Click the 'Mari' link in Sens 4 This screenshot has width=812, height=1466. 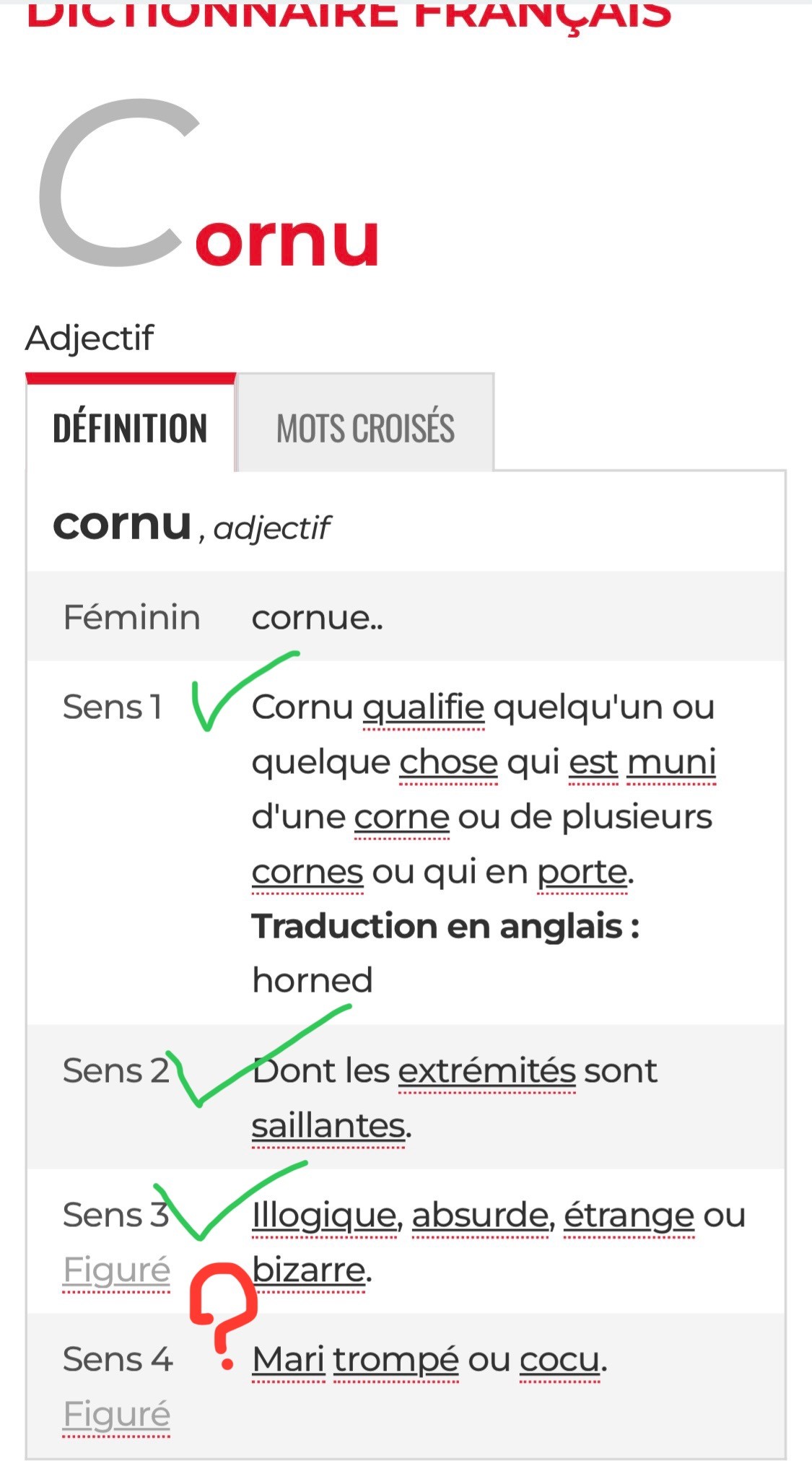[x=288, y=1360]
